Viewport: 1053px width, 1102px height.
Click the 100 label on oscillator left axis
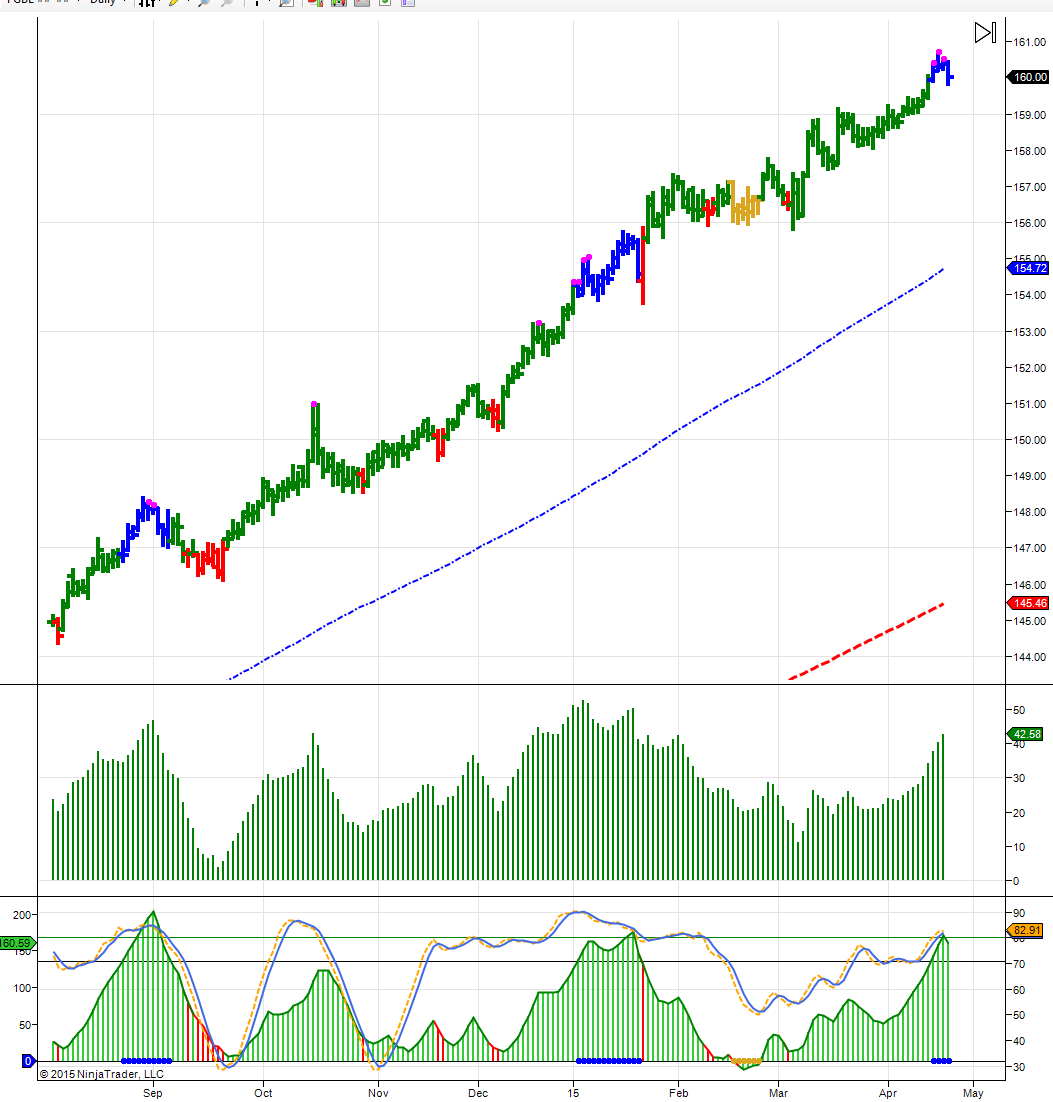[x=22, y=988]
